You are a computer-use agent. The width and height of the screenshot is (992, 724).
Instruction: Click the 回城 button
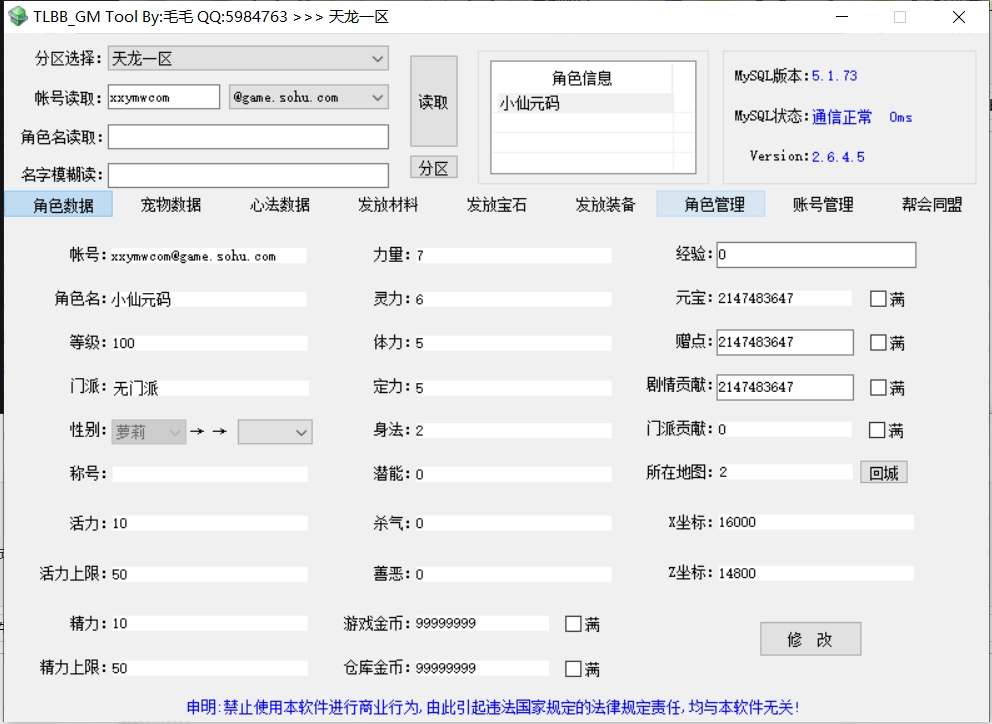click(884, 472)
